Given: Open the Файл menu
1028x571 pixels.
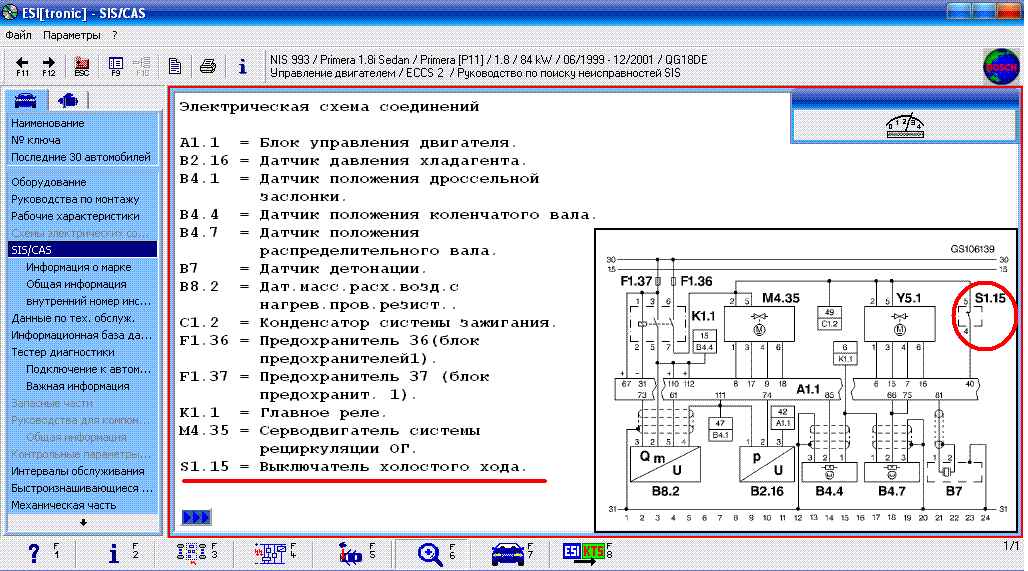Looking at the screenshot, I should 18,35.
